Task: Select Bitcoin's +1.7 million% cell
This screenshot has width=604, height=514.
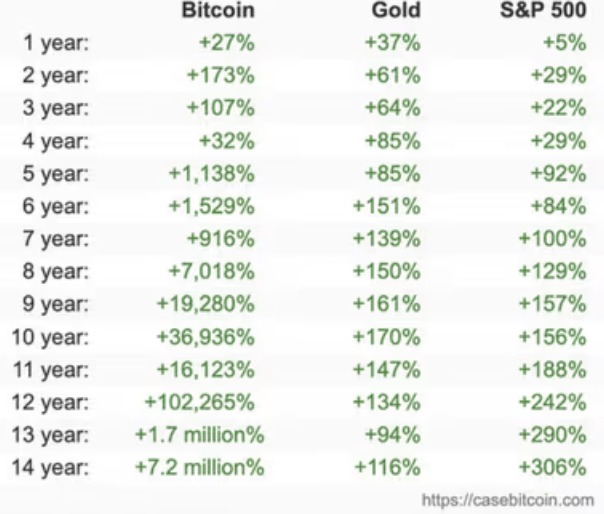Action: [x=199, y=435]
